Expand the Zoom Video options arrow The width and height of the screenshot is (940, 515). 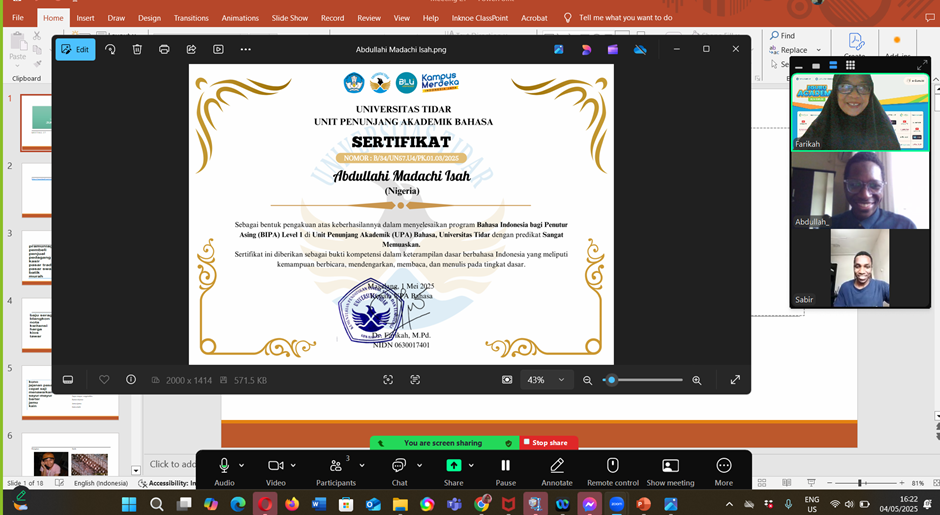[x=293, y=465]
